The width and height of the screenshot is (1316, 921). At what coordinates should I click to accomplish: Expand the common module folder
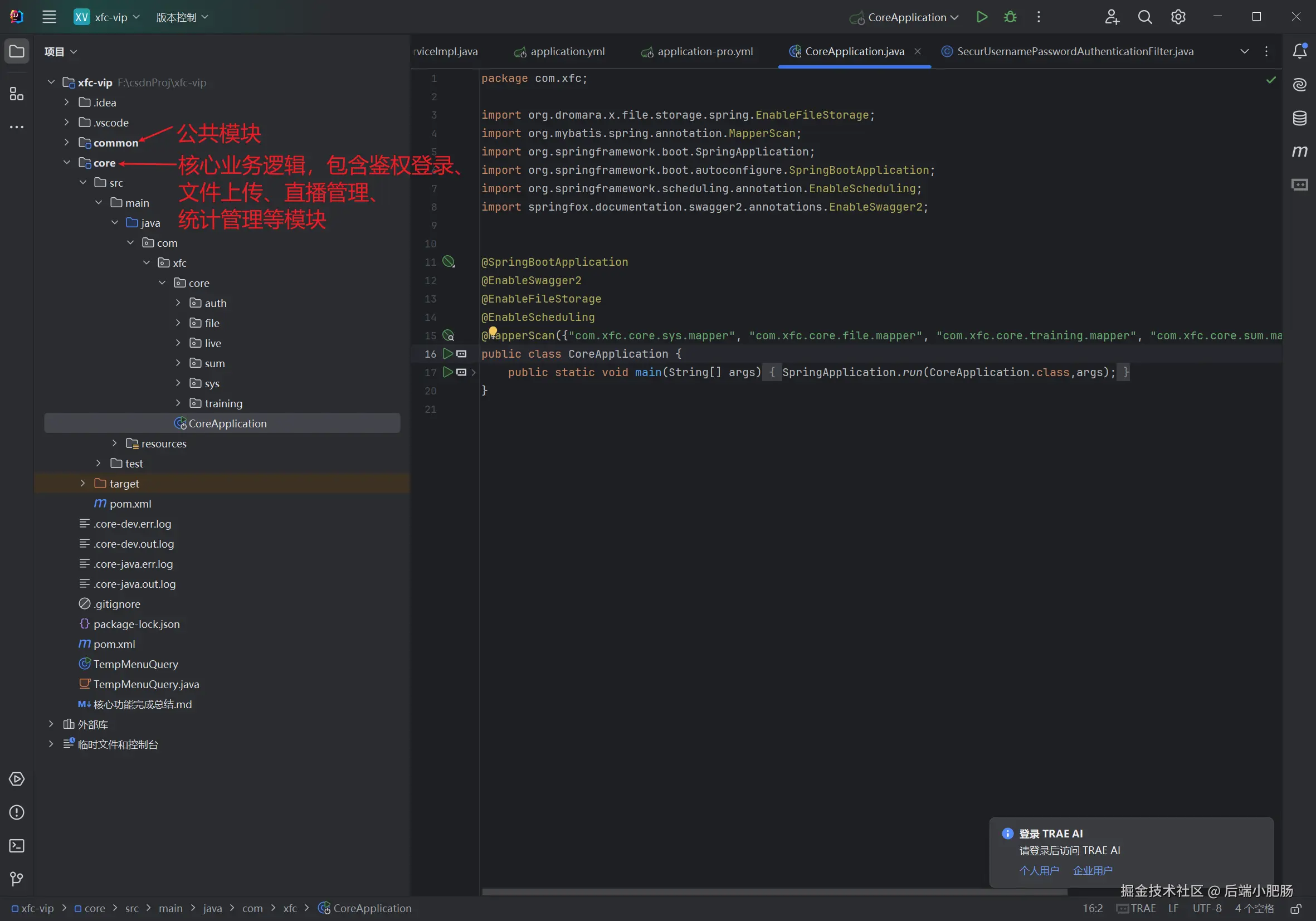[66, 142]
